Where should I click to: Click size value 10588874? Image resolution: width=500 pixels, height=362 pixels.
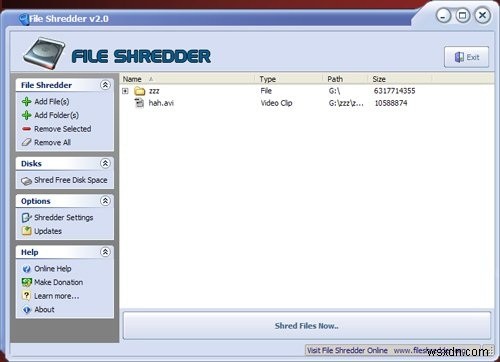click(391, 103)
